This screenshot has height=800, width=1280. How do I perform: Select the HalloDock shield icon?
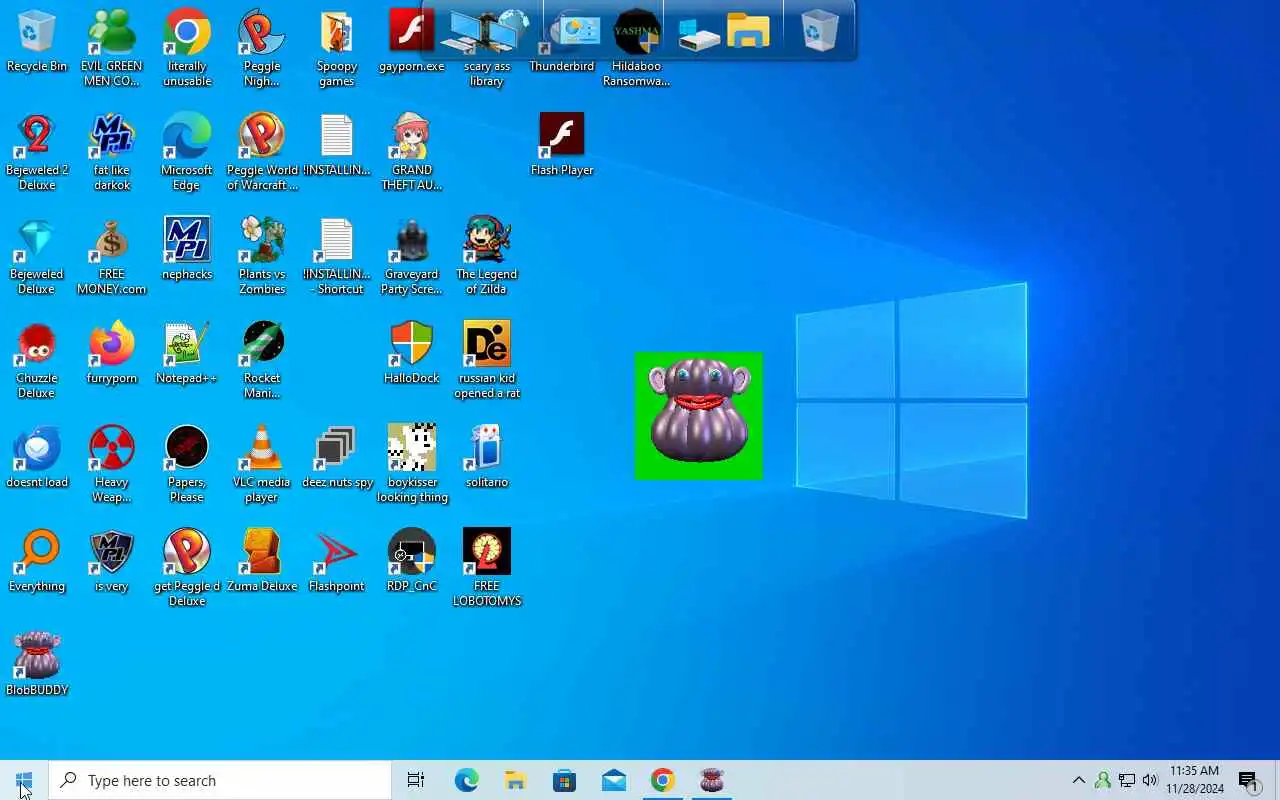coord(412,353)
